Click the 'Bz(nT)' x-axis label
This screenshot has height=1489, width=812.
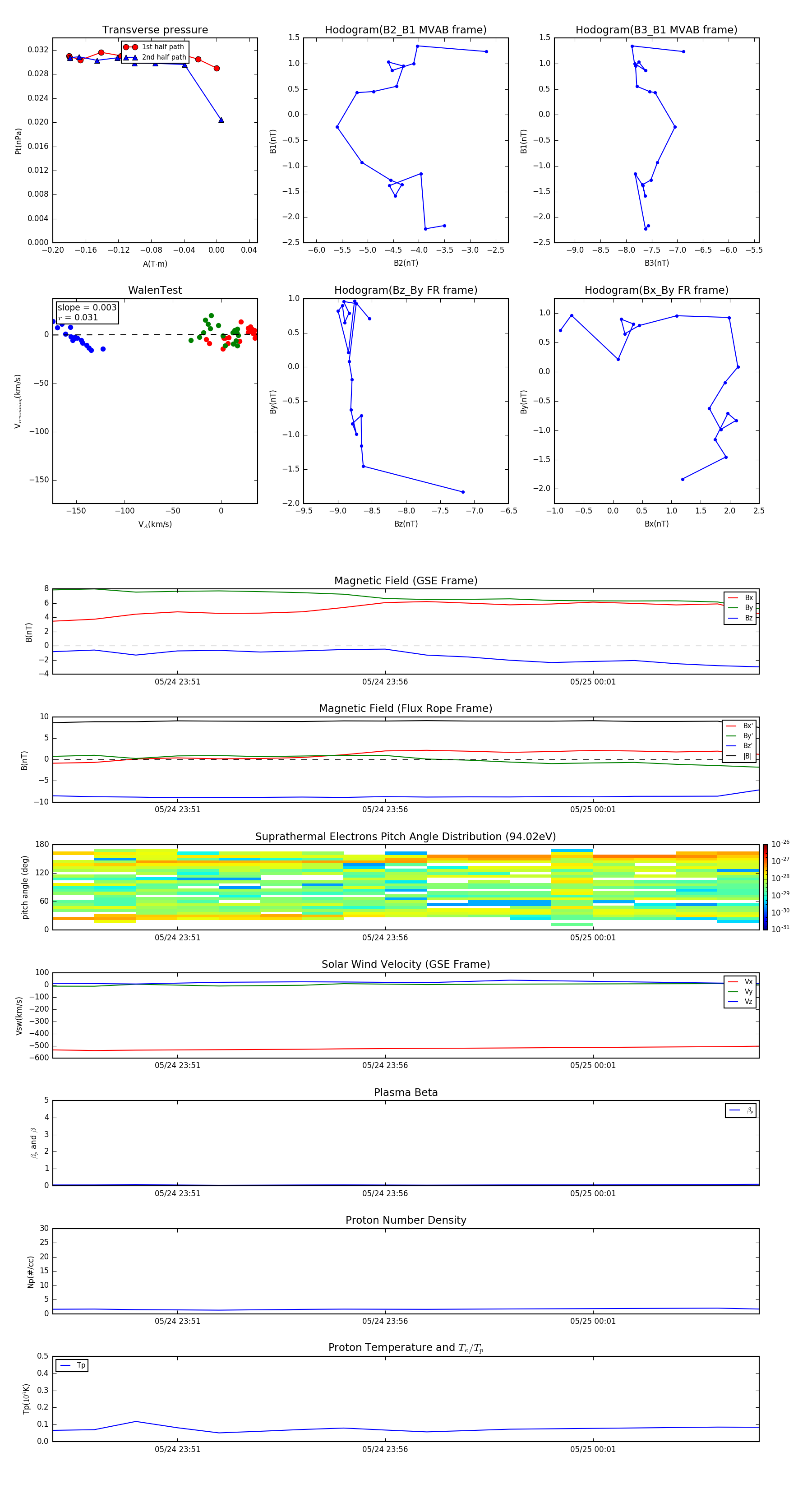coord(406,524)
